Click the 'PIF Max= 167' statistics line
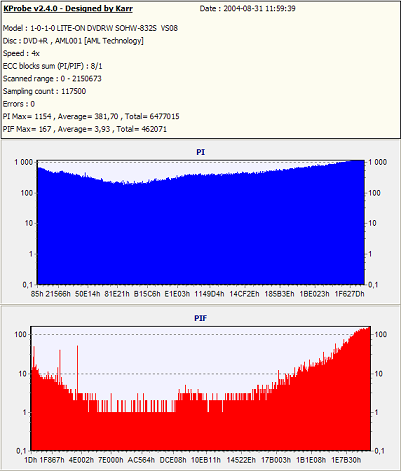The image size is (401, 471). (x=85, y=129)
